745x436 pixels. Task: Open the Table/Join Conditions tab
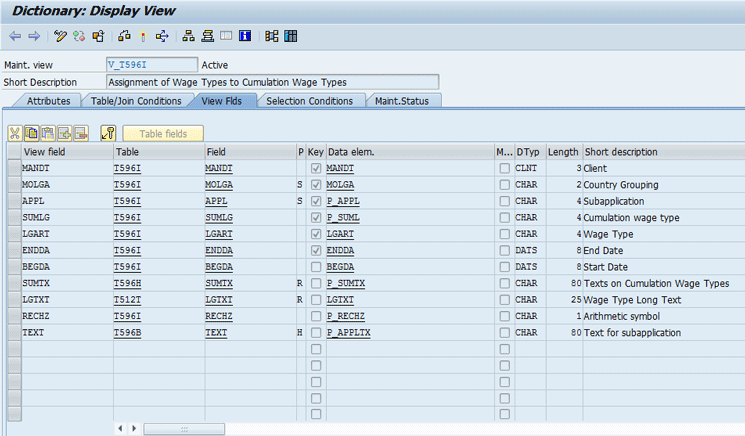pos(136,101)
